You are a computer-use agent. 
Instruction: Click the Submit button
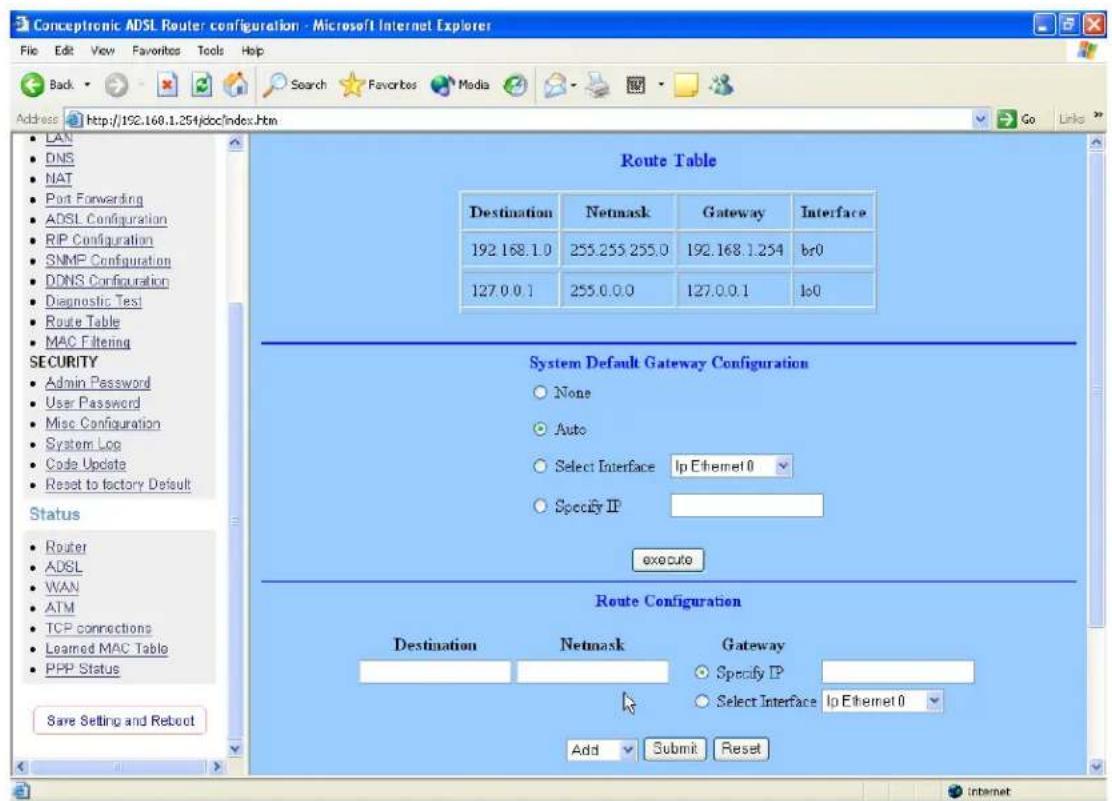[x=674, y=748]
